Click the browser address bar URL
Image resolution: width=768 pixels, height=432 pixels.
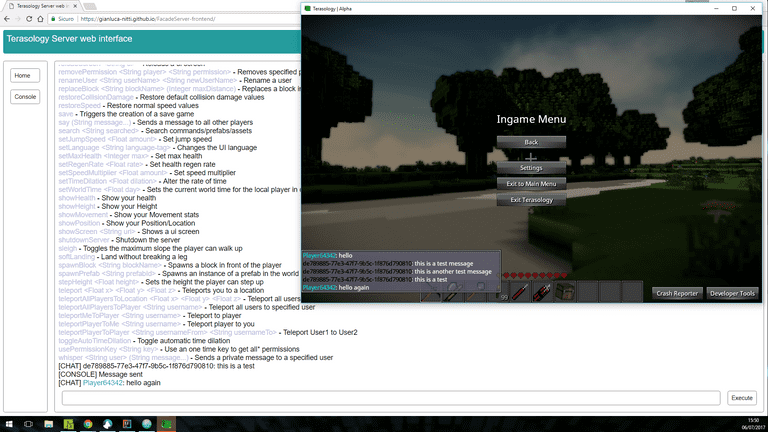147,19
